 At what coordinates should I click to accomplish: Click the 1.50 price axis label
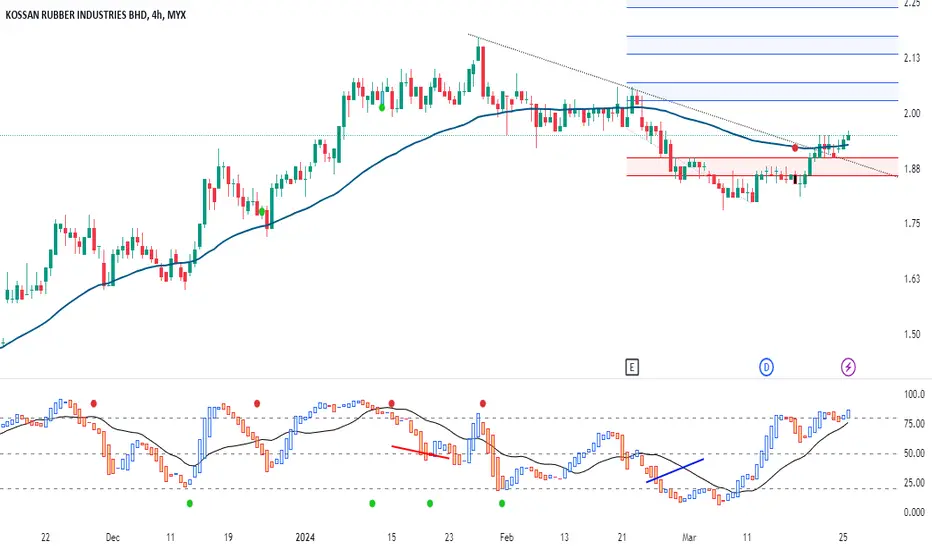(x=912, y=334)
